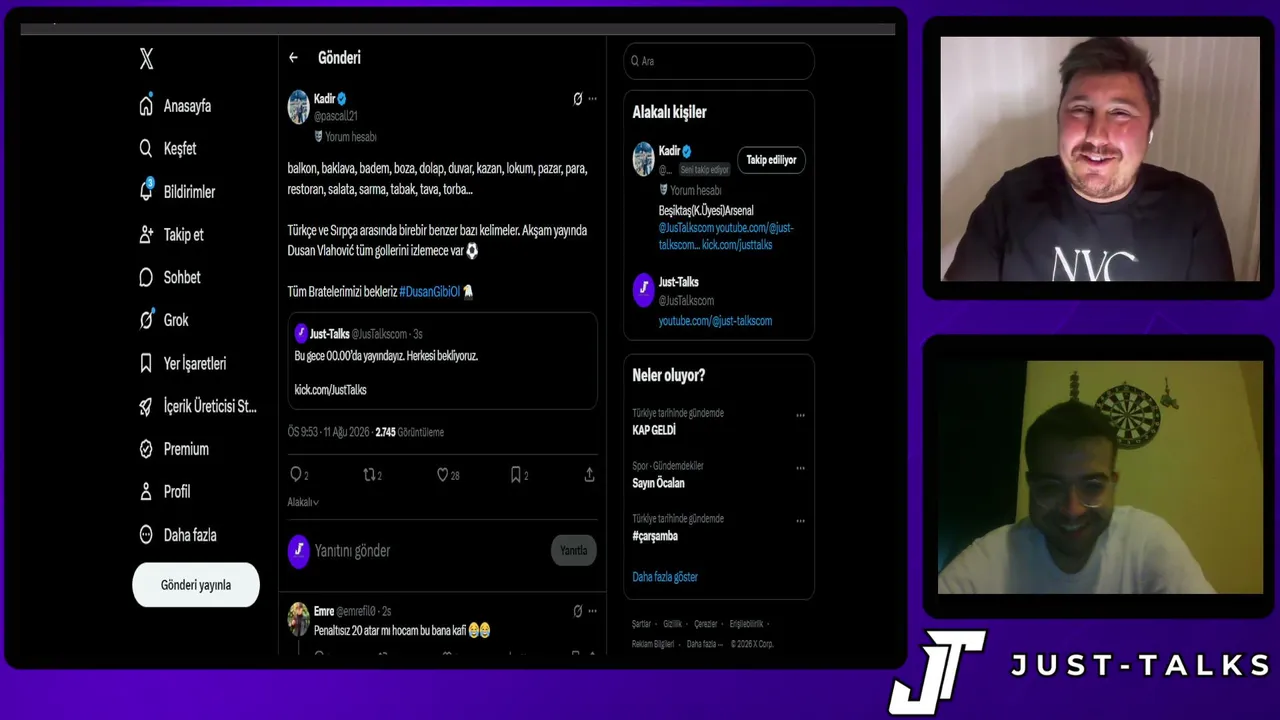Image resolution: width=1280 pixels, height=720 pixels.
Task: Open the options dots next to KAP GELDİ
Action: (800, 415)
